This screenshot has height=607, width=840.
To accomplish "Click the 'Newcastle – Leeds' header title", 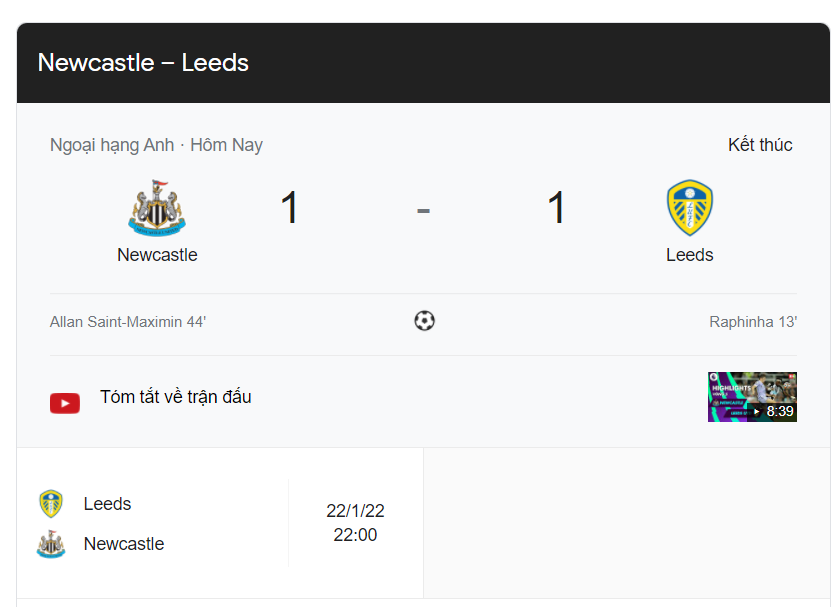I will pyautogui.click(x=143, y=63).
